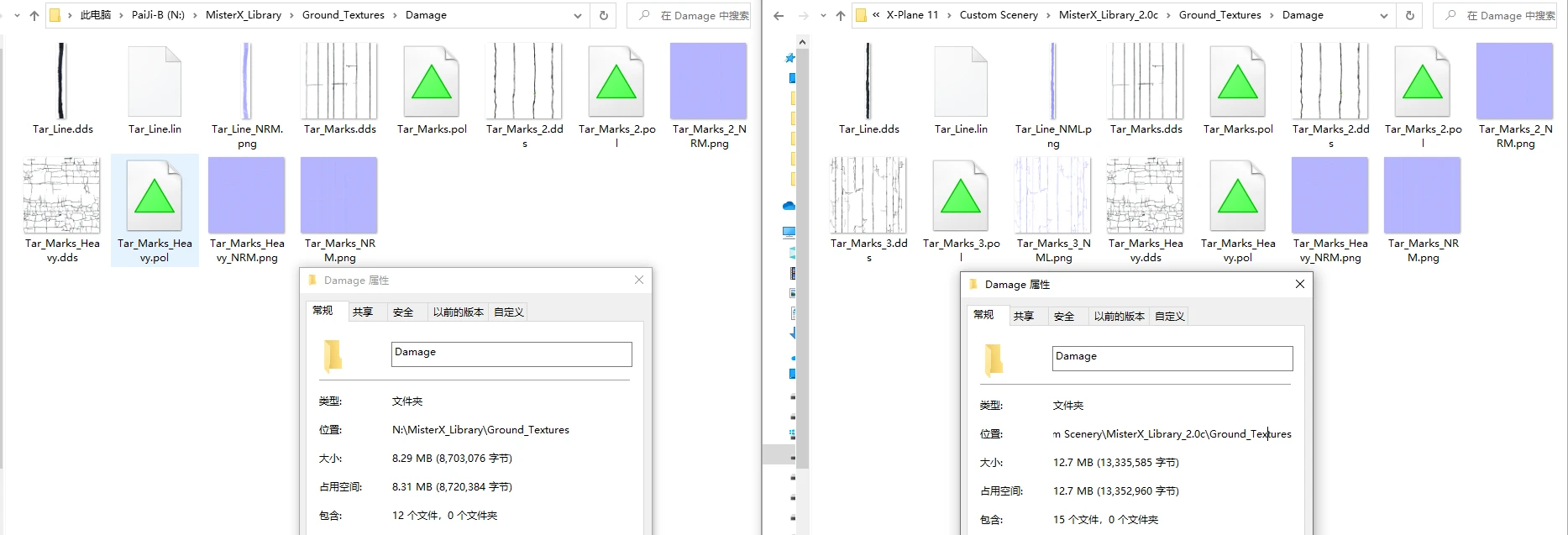
Task: Select OneDrive cloud icon in navigation pane
Action: pyautogui.click(x=789, y=206)
